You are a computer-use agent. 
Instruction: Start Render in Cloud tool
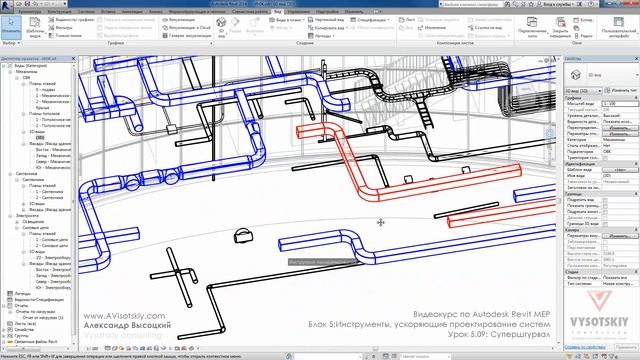click(187, 28)
